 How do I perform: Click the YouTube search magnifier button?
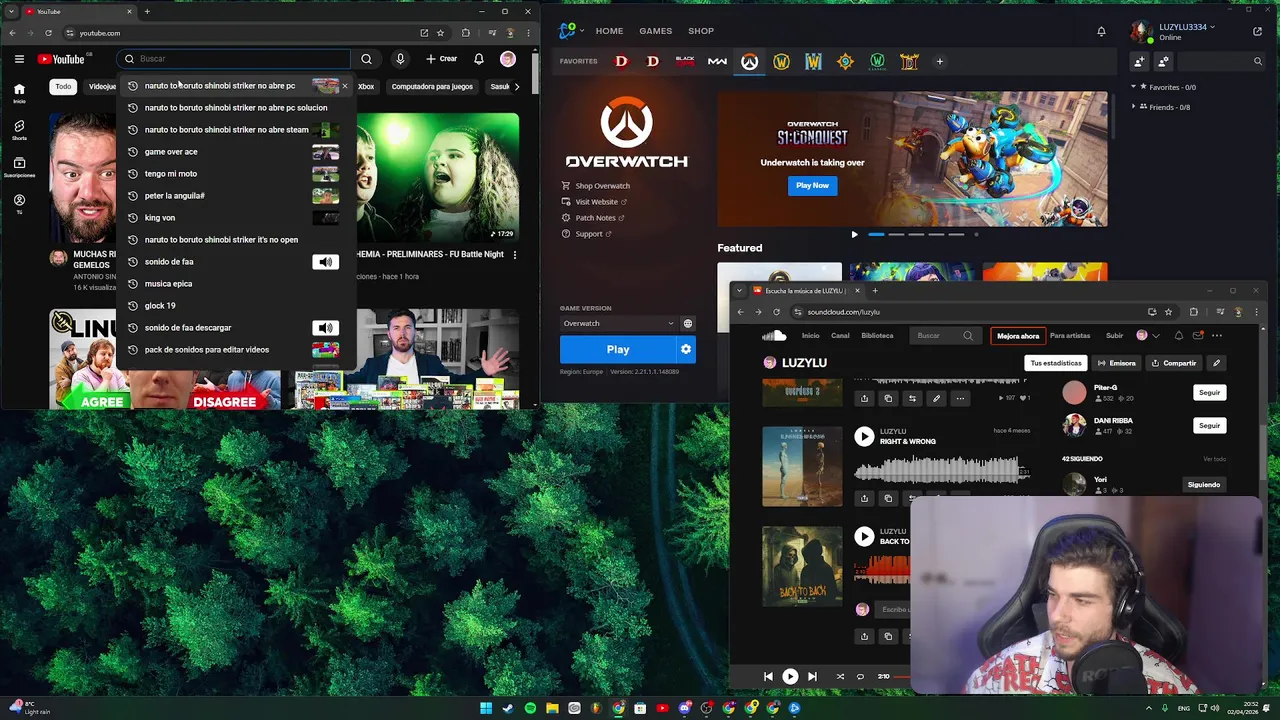(366, 59)
